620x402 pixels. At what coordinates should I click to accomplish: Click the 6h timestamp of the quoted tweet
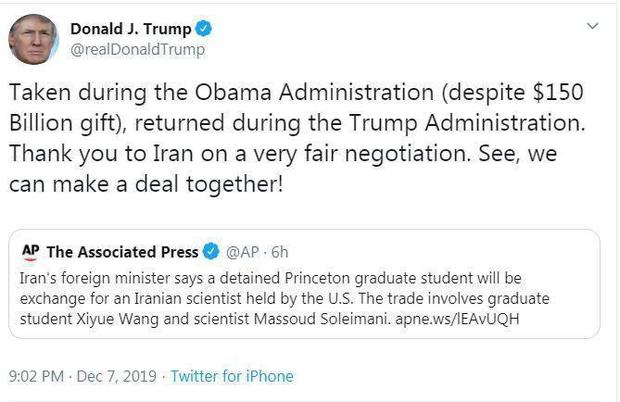pyautogui.click(x=279, y=252)
